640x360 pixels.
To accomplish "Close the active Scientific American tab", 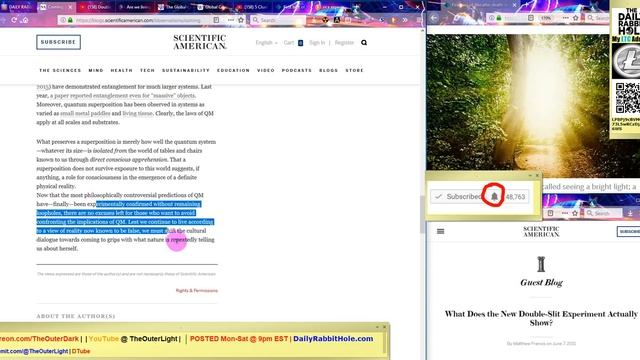I will pyautogui.click(x=70, y=7).
